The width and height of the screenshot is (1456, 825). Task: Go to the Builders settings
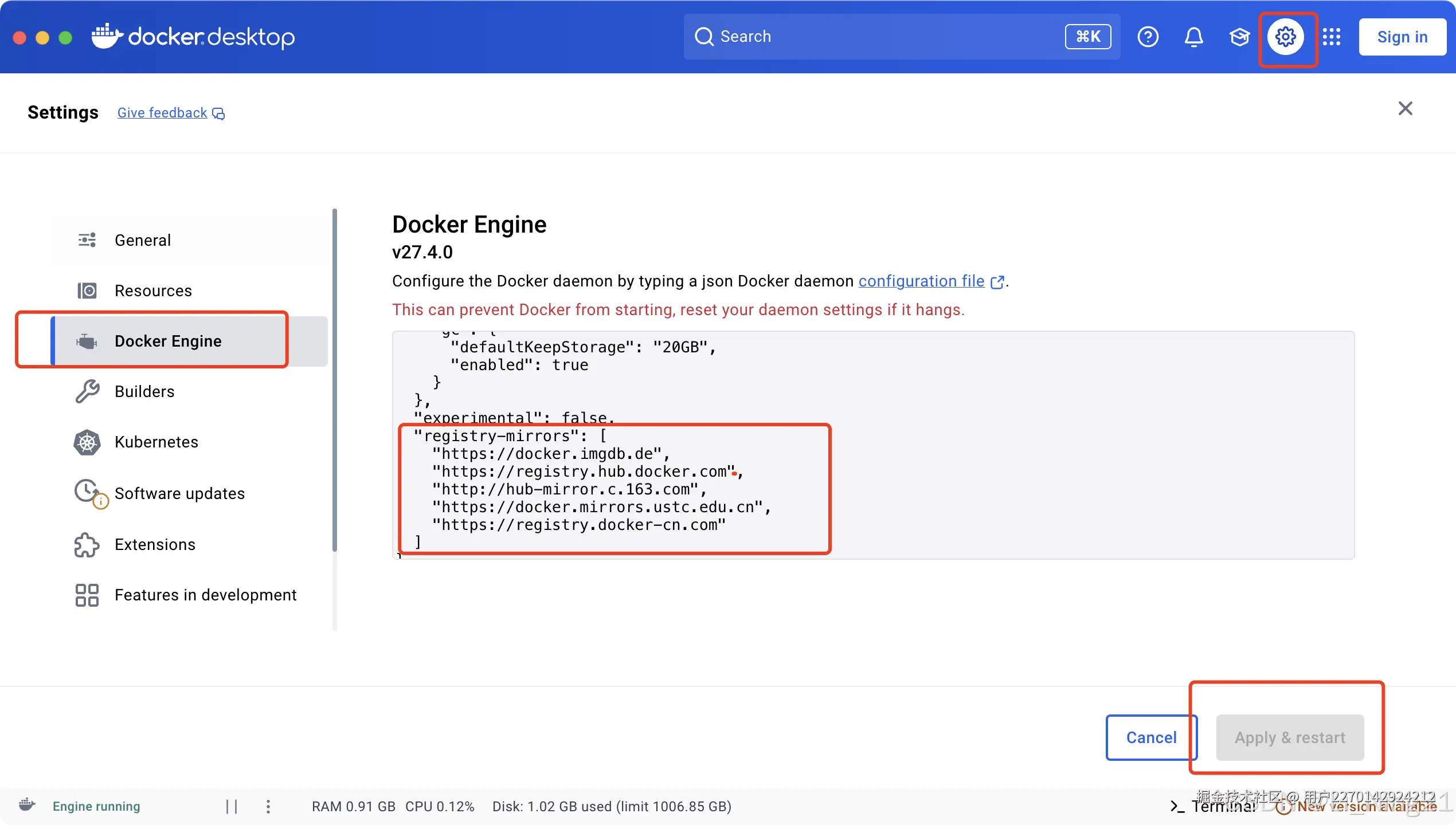tap(144, 391)
